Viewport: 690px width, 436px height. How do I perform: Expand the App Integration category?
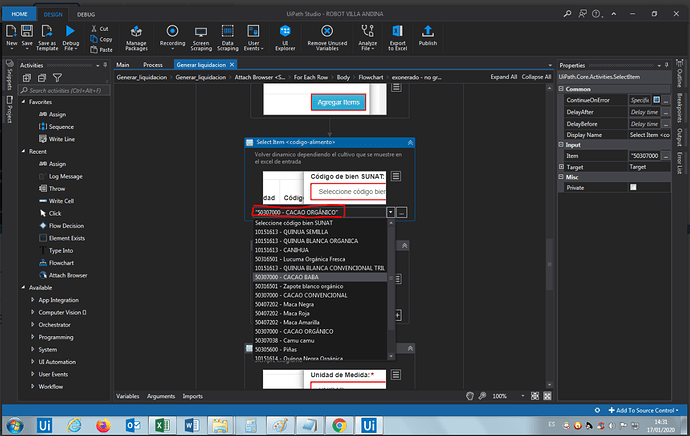pyautogui.click(x=32, y=300)
